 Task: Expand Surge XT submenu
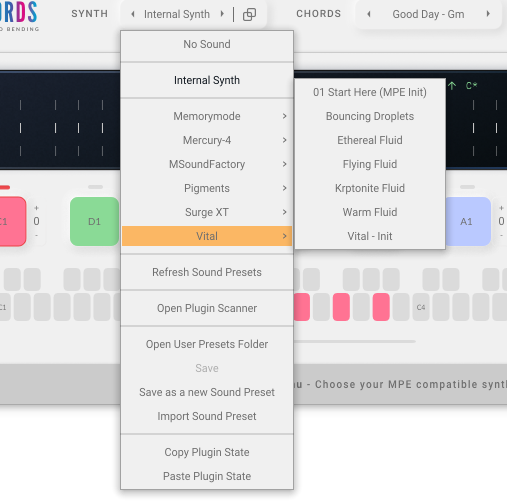[207, 212]
